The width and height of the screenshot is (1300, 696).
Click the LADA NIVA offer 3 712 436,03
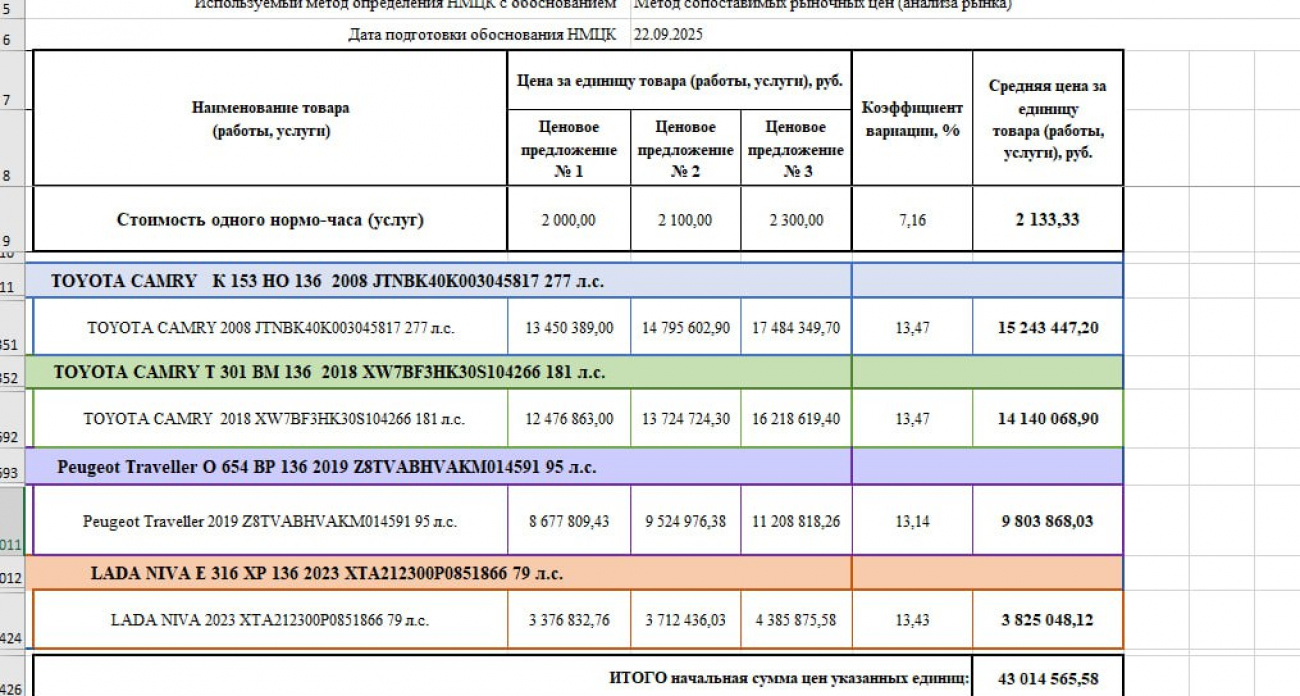(685, 620)
